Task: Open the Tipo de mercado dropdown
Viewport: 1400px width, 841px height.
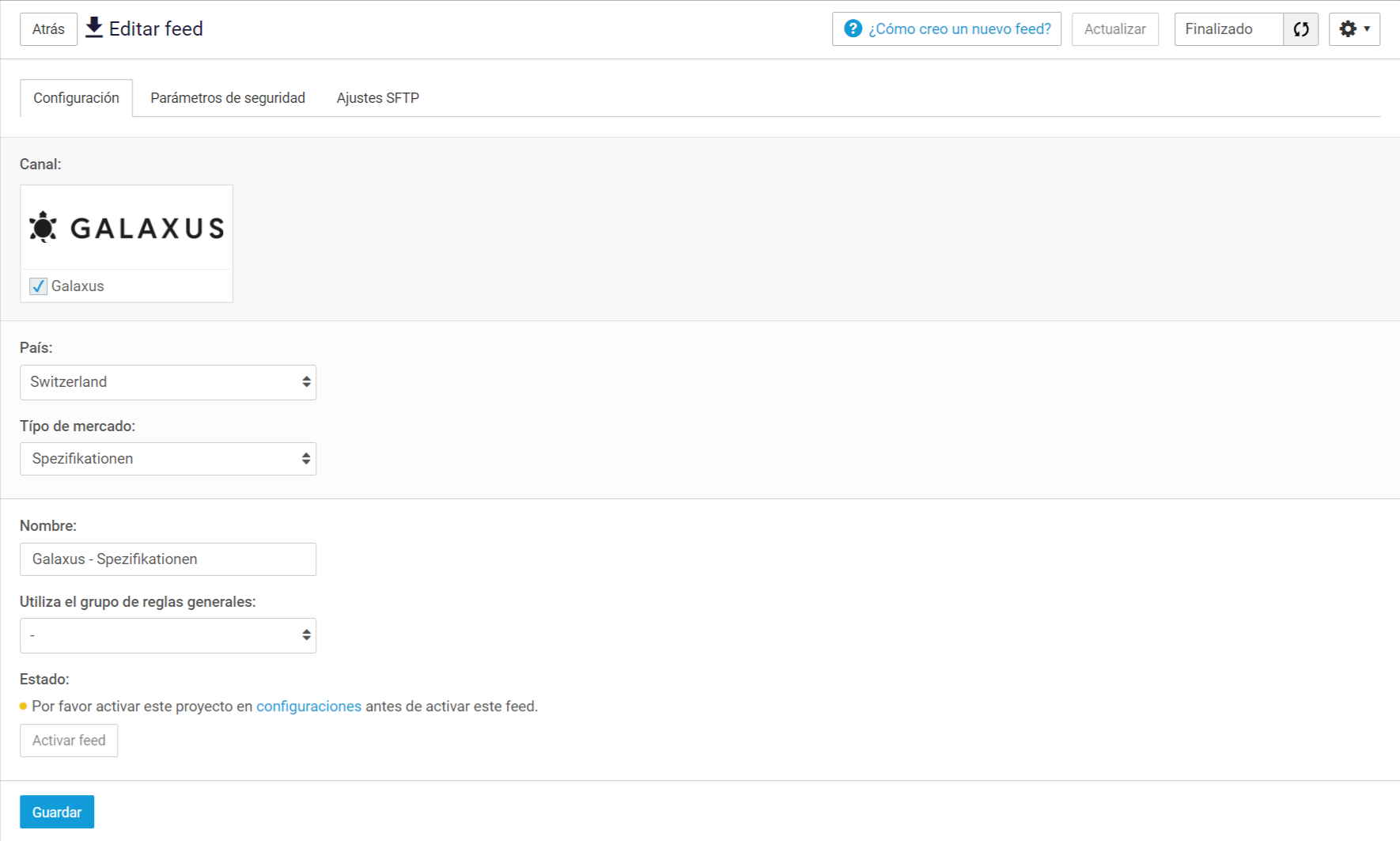Action: coord(168,459)
